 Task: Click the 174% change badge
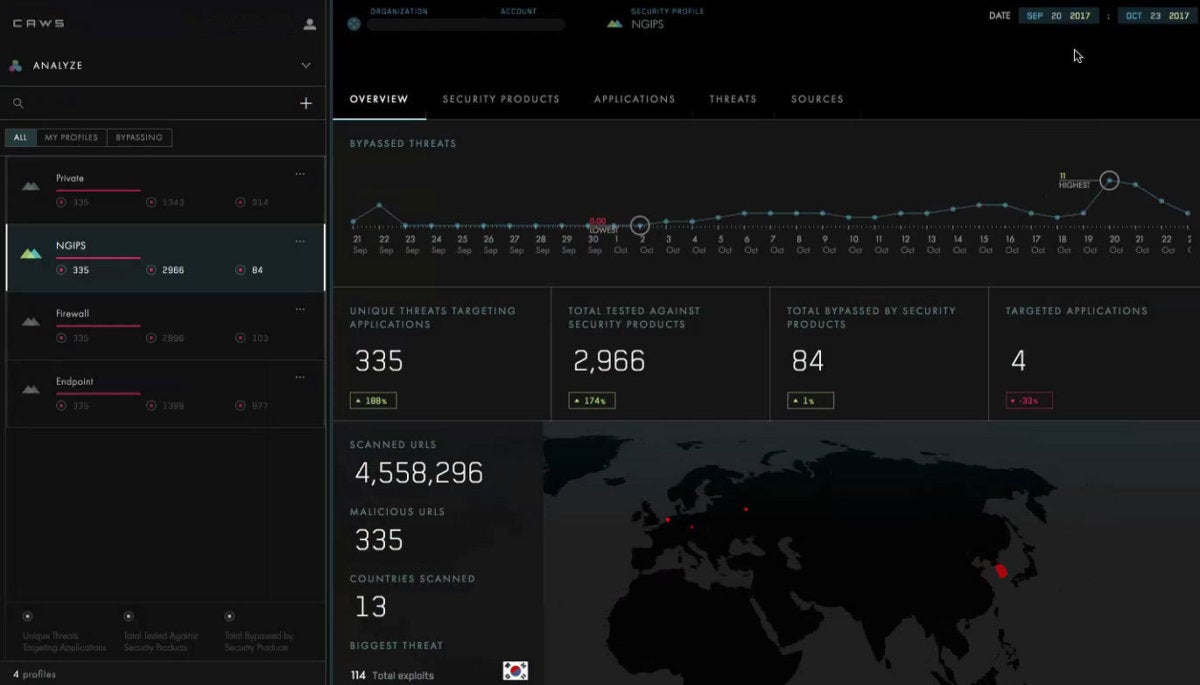coord(592,401)
